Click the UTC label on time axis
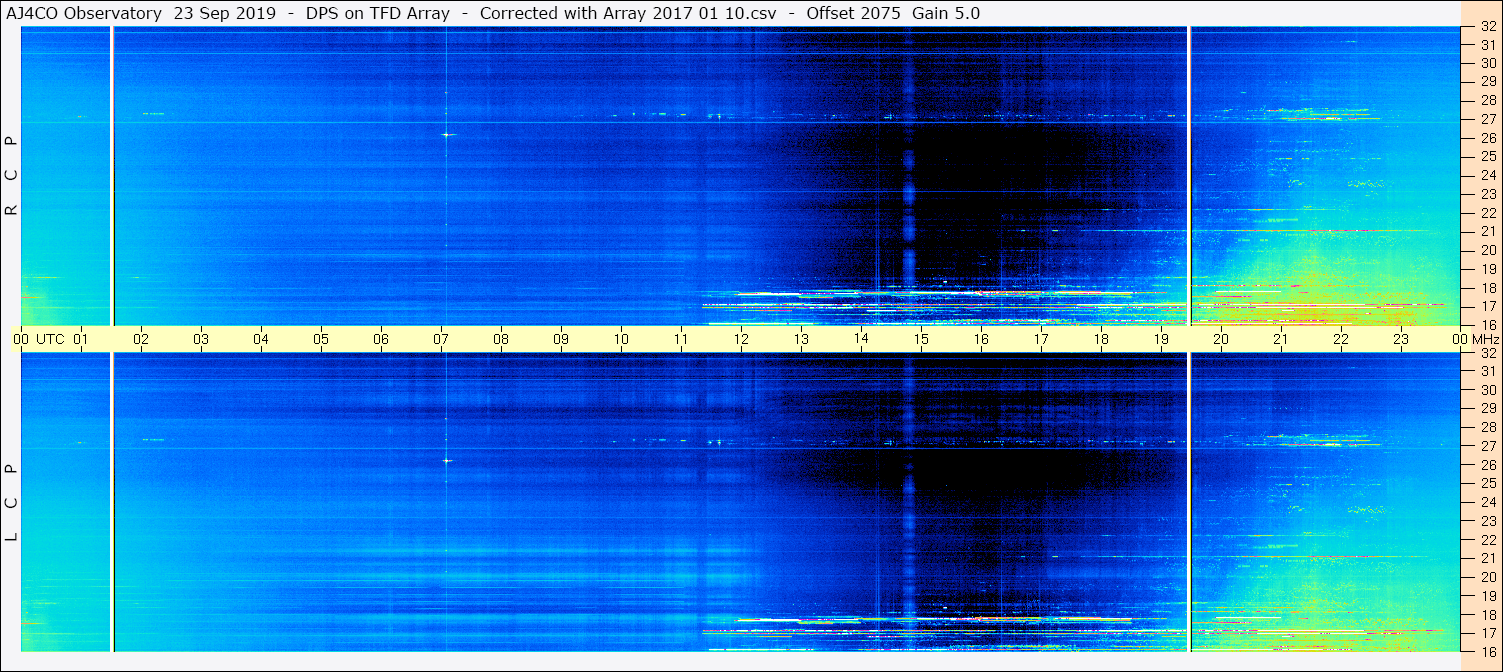The width and height of the screenshot is (1503, 672). (50, 340)
